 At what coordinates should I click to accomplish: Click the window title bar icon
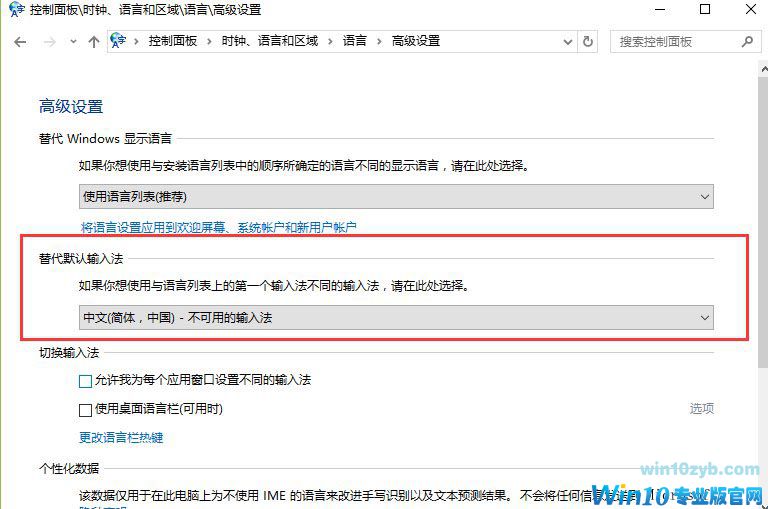coord(17,9)
